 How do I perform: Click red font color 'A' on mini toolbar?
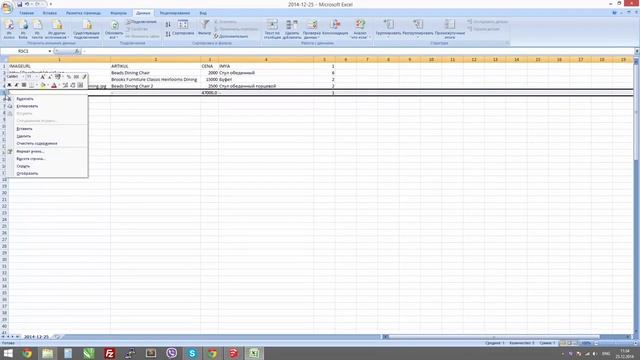[x=53, y=85]
